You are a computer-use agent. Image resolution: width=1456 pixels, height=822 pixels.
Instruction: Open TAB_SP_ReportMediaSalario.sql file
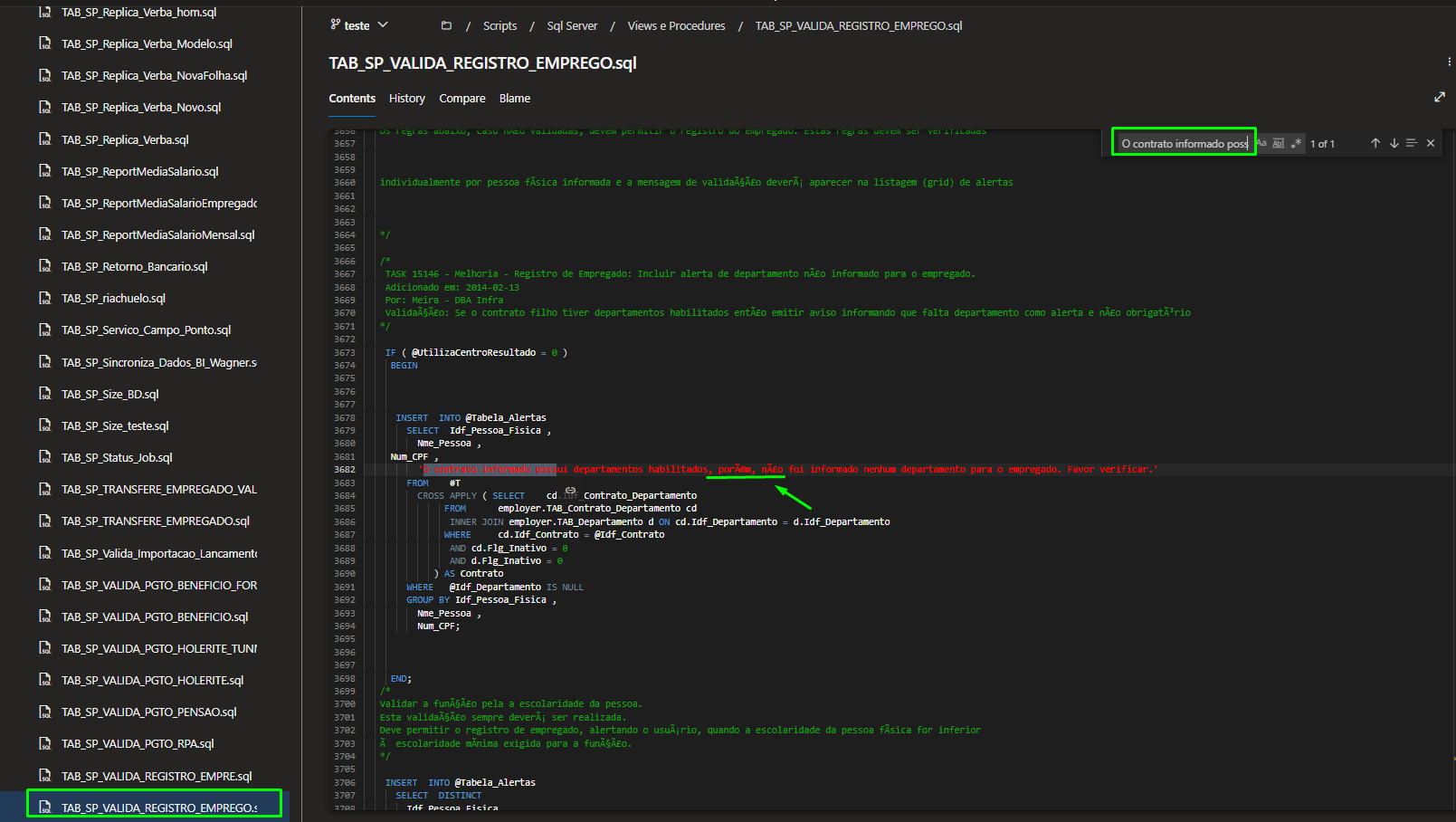pos(140,171)
